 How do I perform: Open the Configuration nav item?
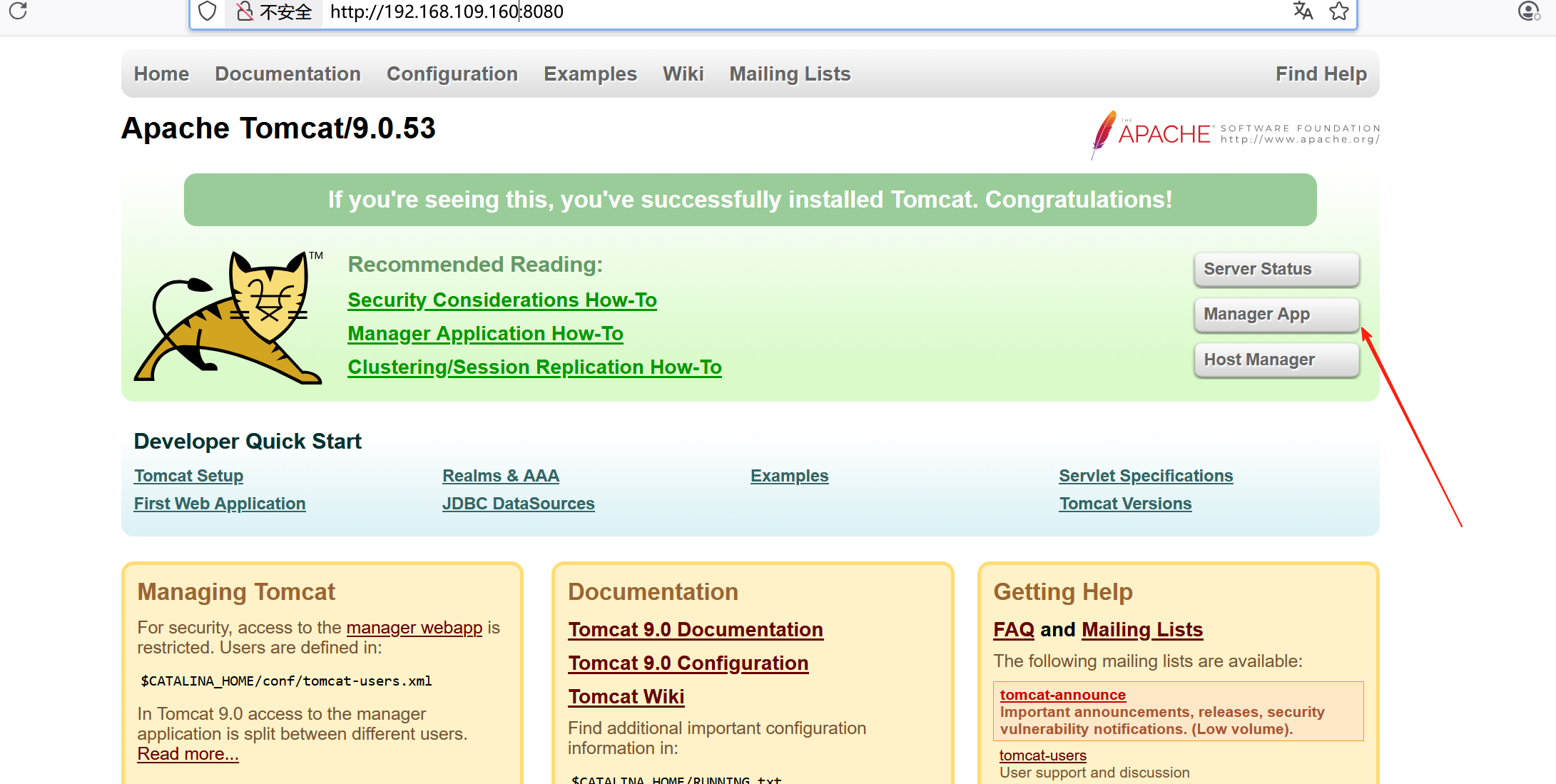452,73
